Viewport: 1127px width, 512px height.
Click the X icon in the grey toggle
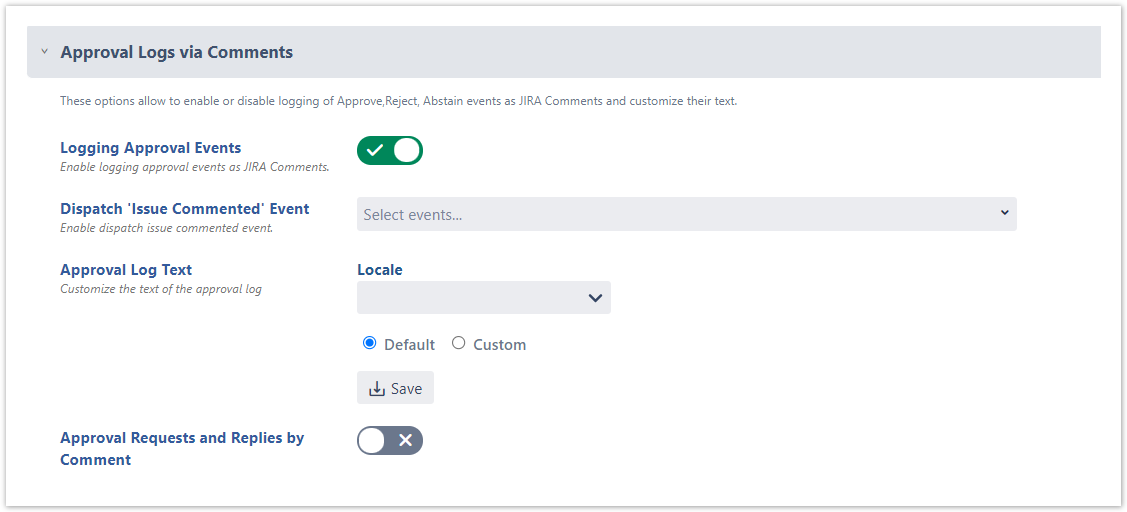click(x=405, y=440)
